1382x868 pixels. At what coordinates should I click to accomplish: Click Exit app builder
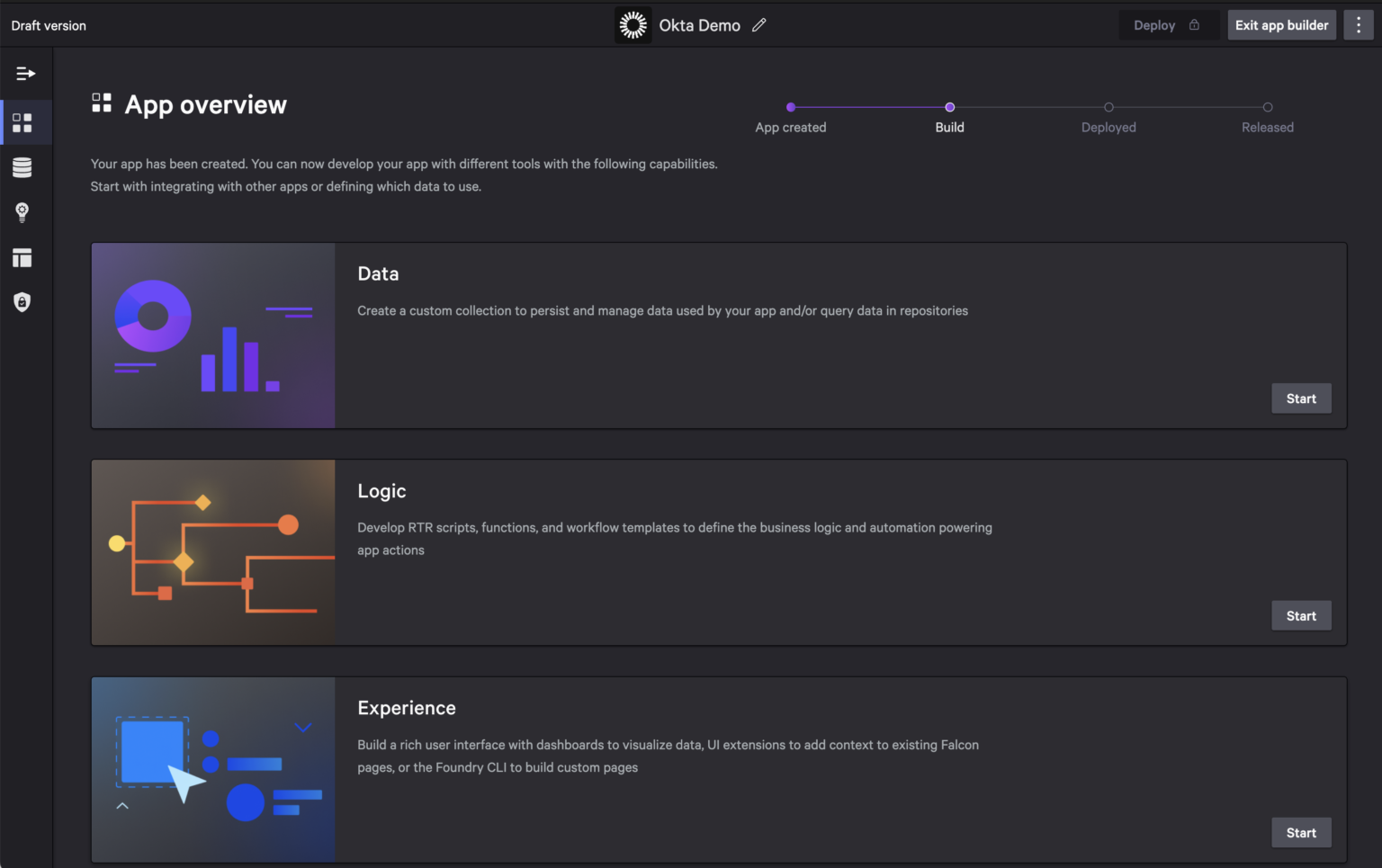point(1281,24)
